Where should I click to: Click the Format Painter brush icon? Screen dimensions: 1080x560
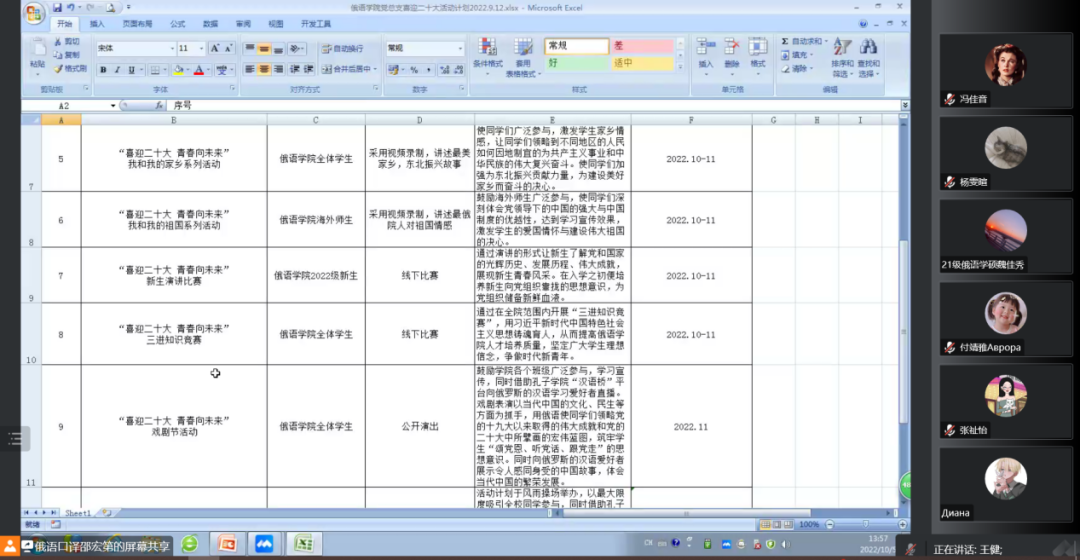pos(58,69)
